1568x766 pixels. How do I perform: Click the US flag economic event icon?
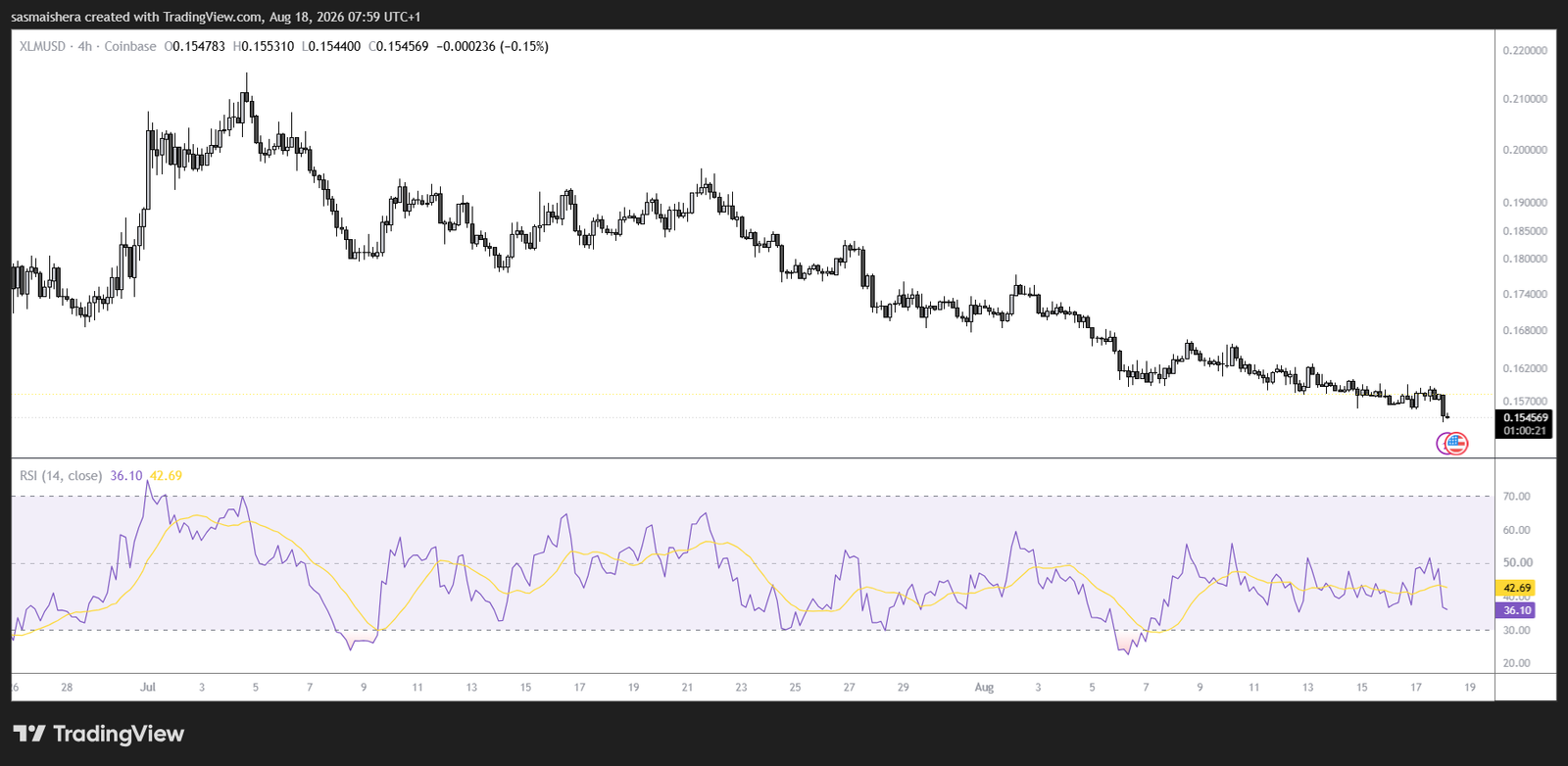click(1457, 444)
